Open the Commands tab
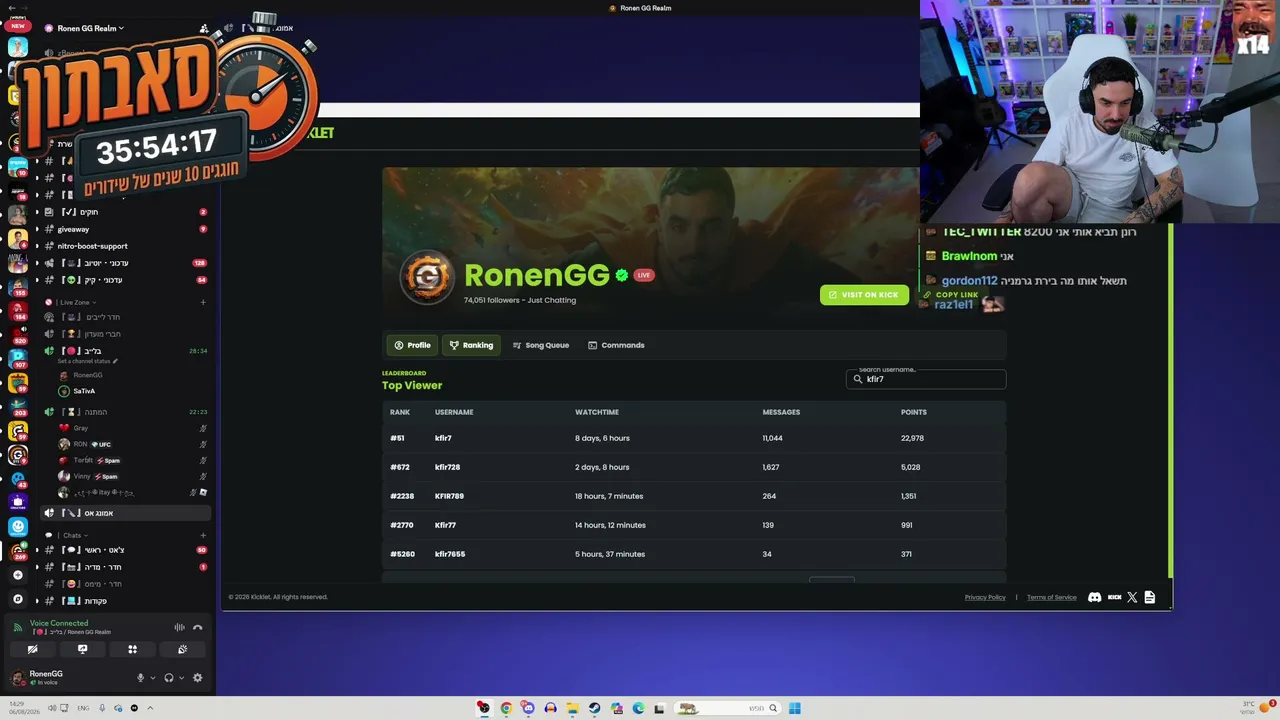Viewport: 1280px width, 720px height. [x=616, y=345]
